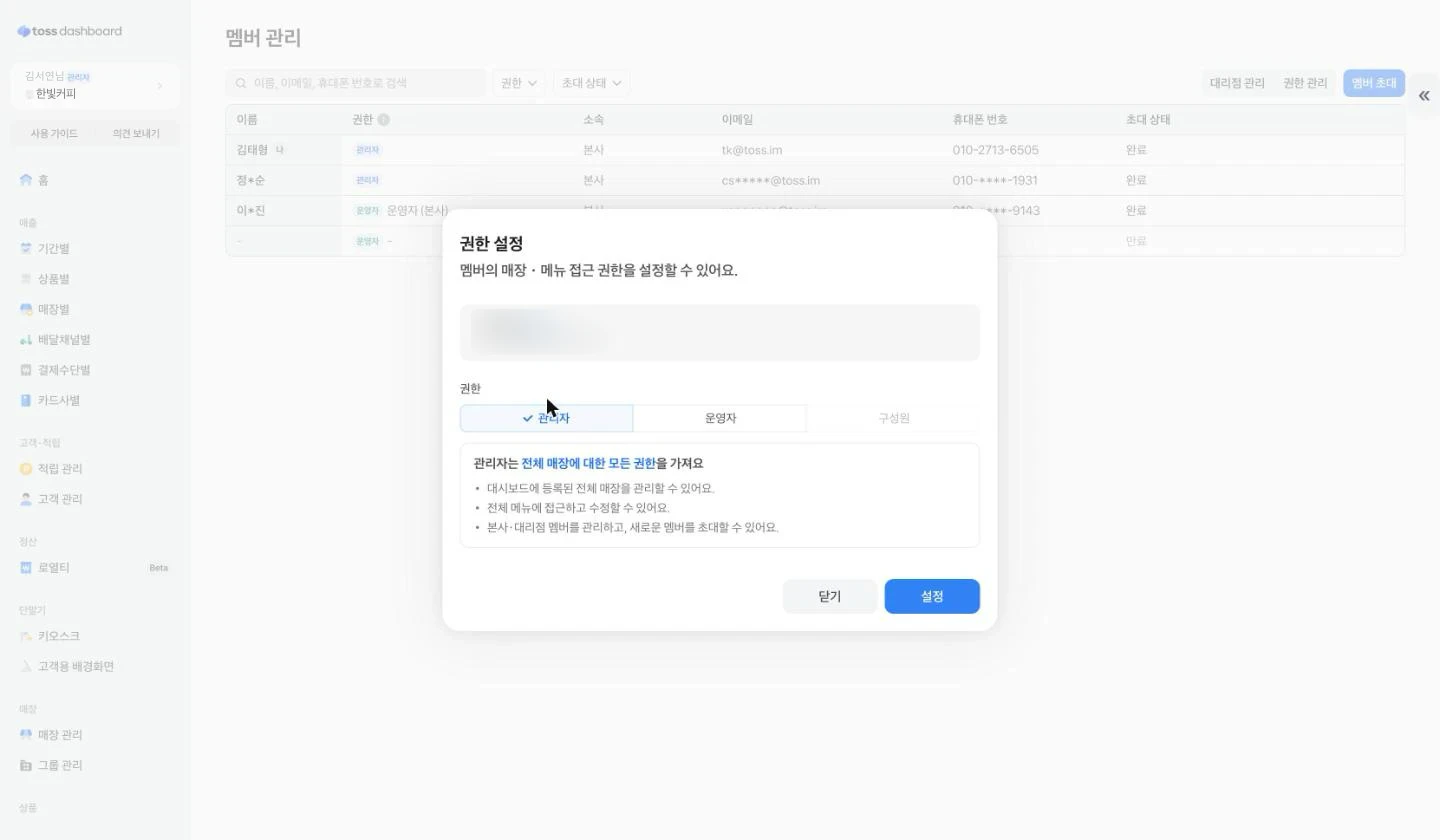
Task: Open the 대리점 관리 button
Action: click(x=1237, y=83)
